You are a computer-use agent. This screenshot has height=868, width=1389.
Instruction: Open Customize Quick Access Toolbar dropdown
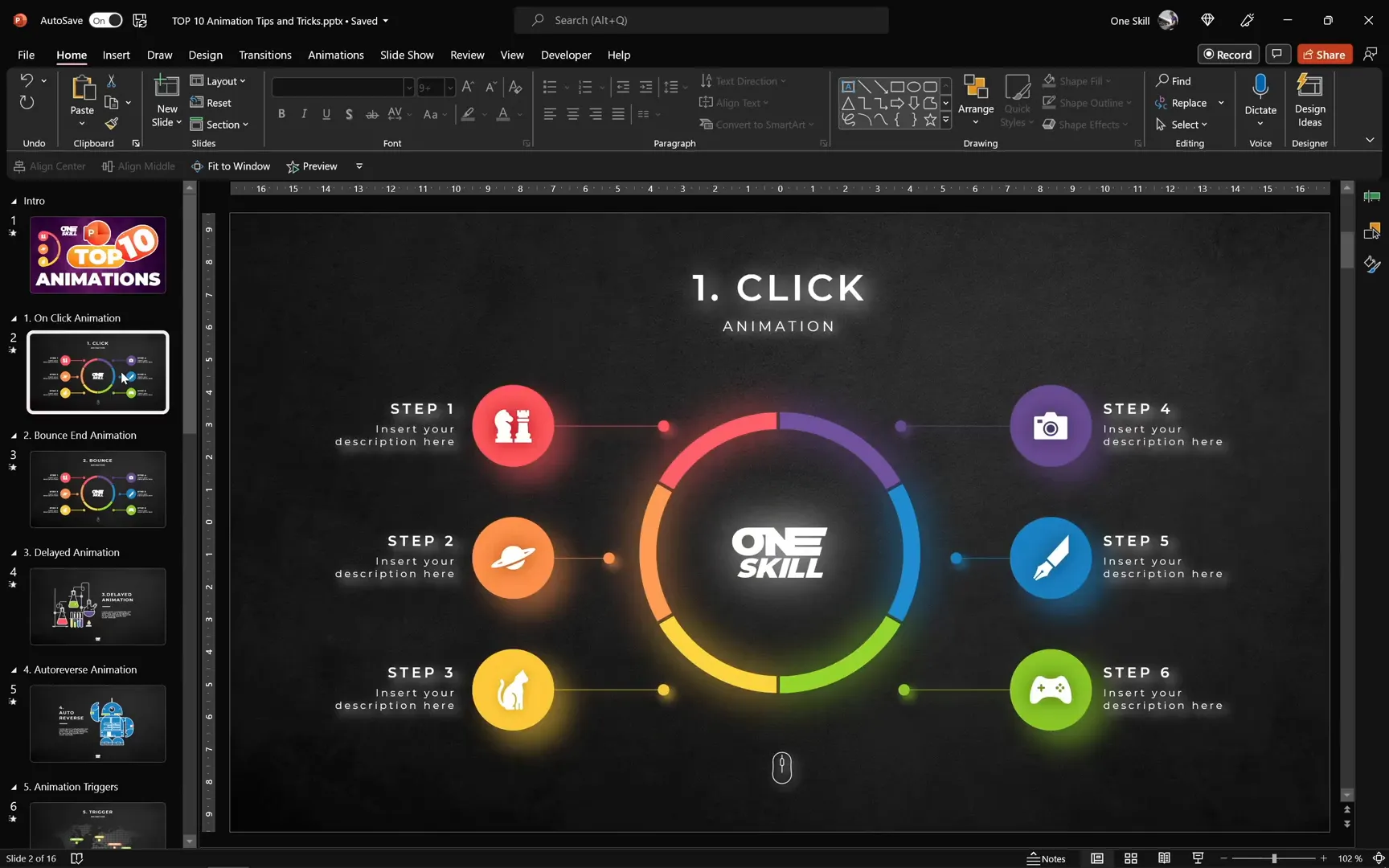point(359,166)
